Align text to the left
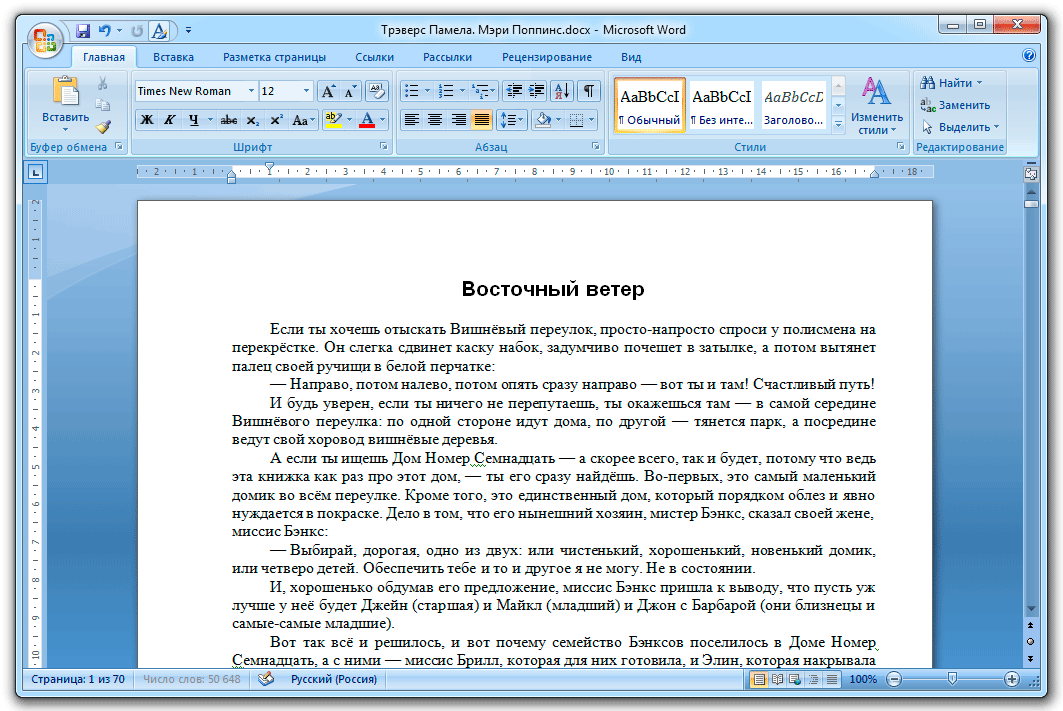The image size is (1063, 711). 412,121
